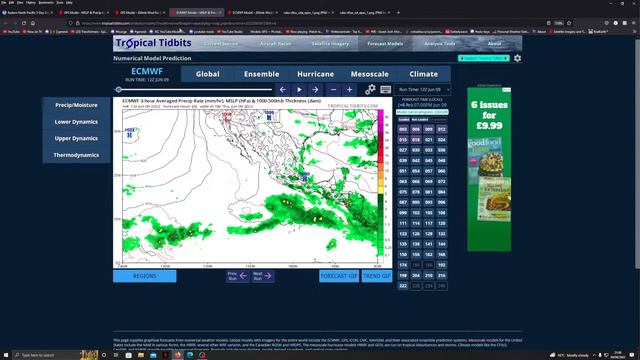This screenshot has width=640, height=360.
Task: Open Microsoft Edge from the taskbar
Action: click(x=190, y=355)
